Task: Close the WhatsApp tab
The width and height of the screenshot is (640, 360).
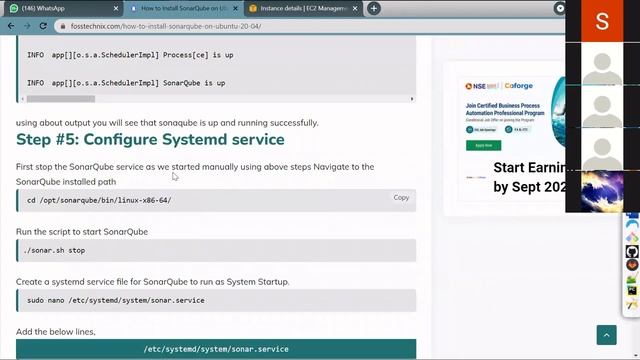Action: pyautogui.click(x=116, y=8)
